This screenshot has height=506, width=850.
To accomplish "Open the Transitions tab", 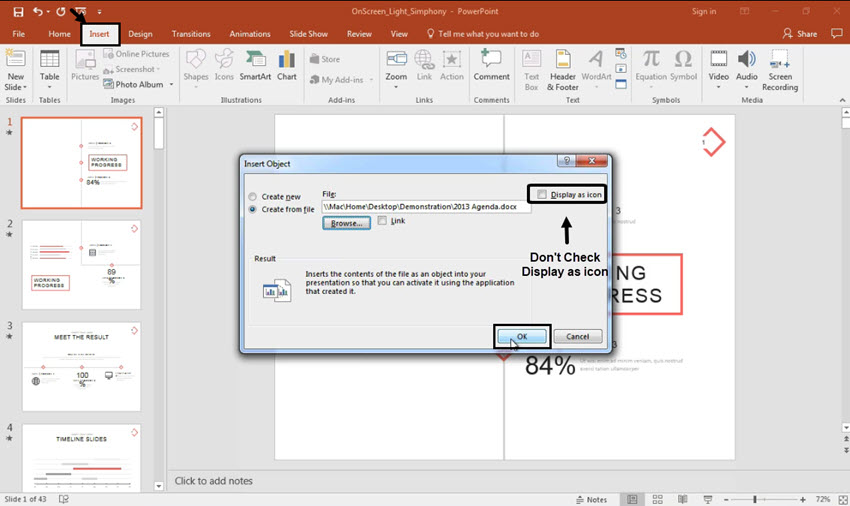I will (191, 34).
